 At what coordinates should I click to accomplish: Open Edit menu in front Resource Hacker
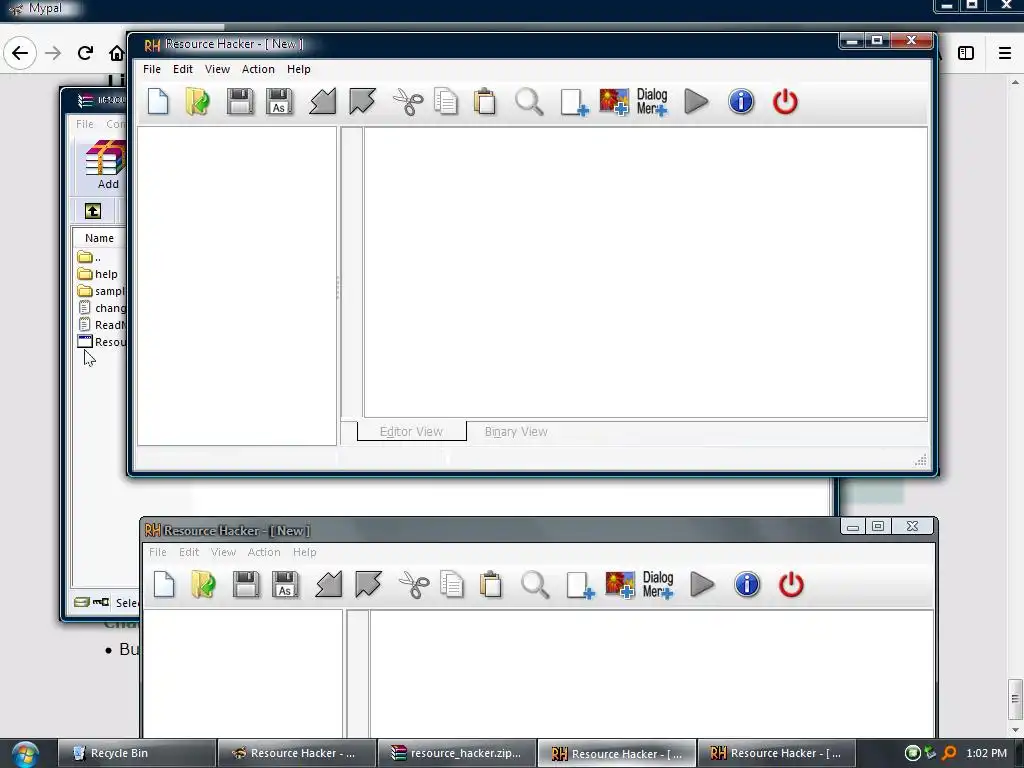[x=183, y=69]
